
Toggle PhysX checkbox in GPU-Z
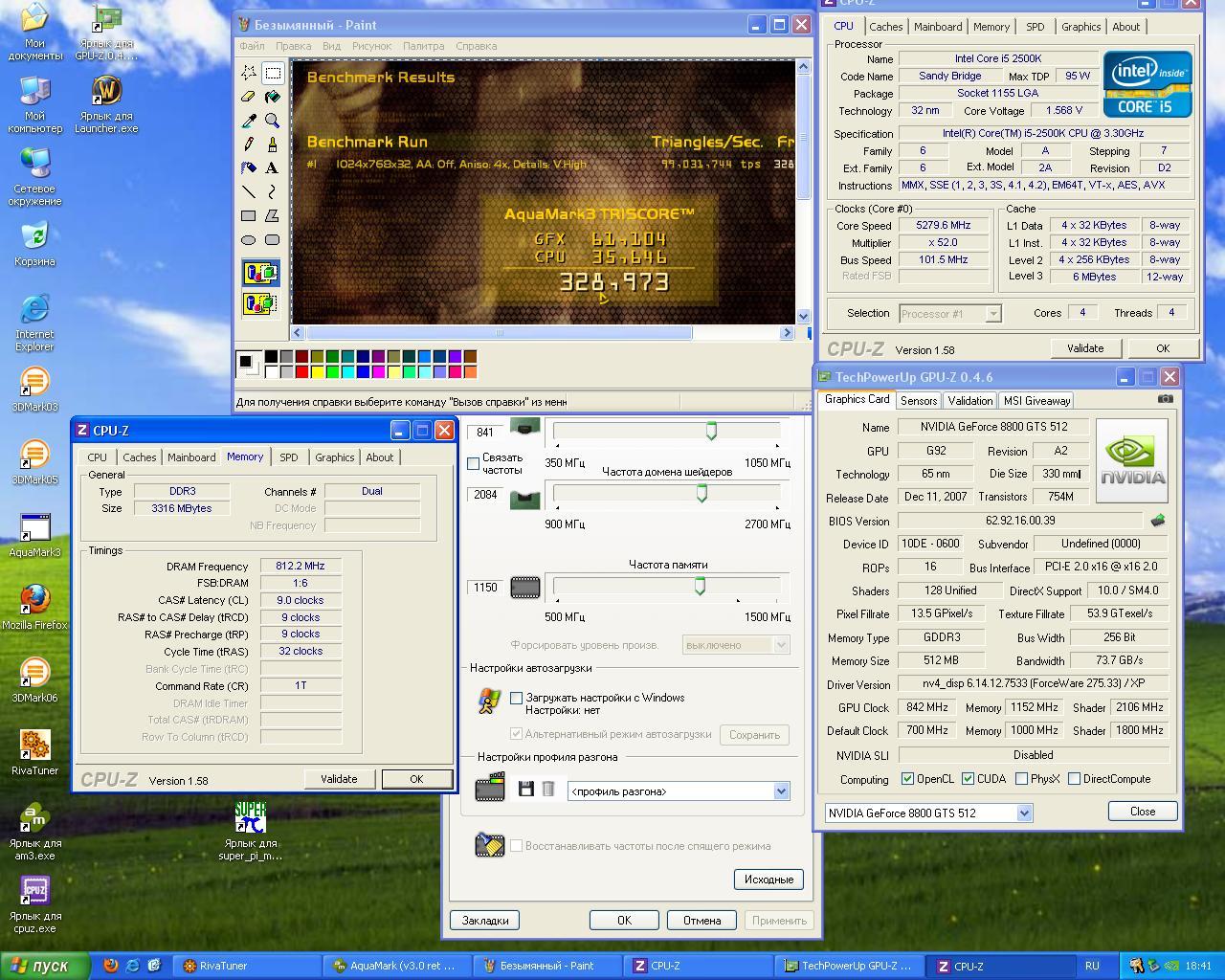point(1021,779)
